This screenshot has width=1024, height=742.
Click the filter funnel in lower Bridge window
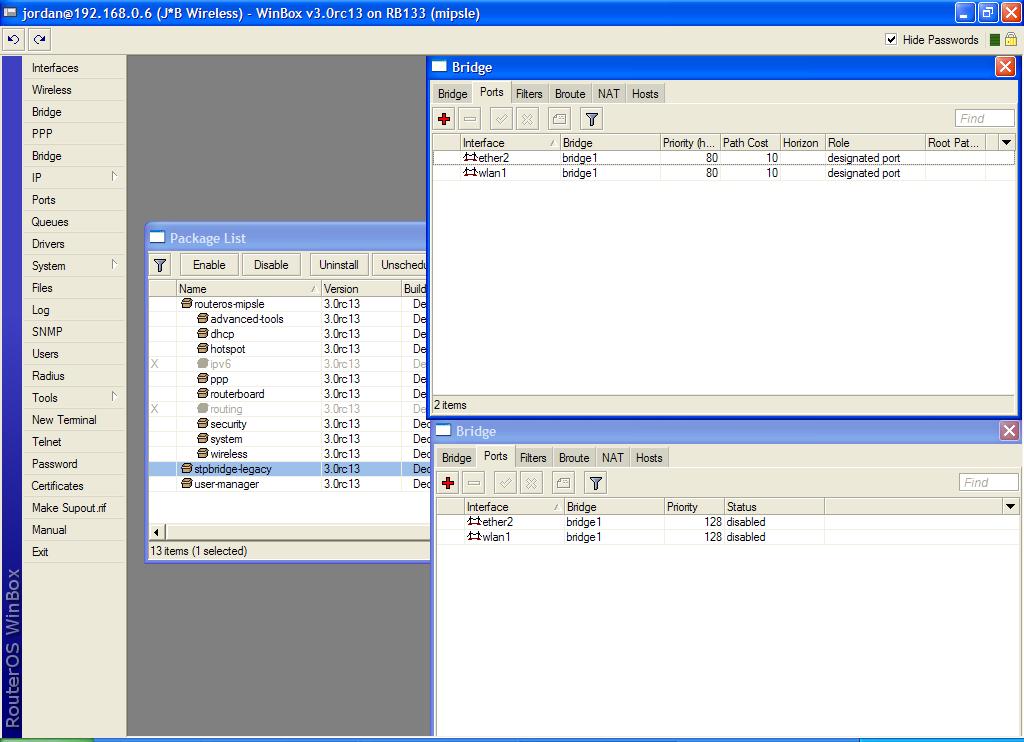coord(596,483)
